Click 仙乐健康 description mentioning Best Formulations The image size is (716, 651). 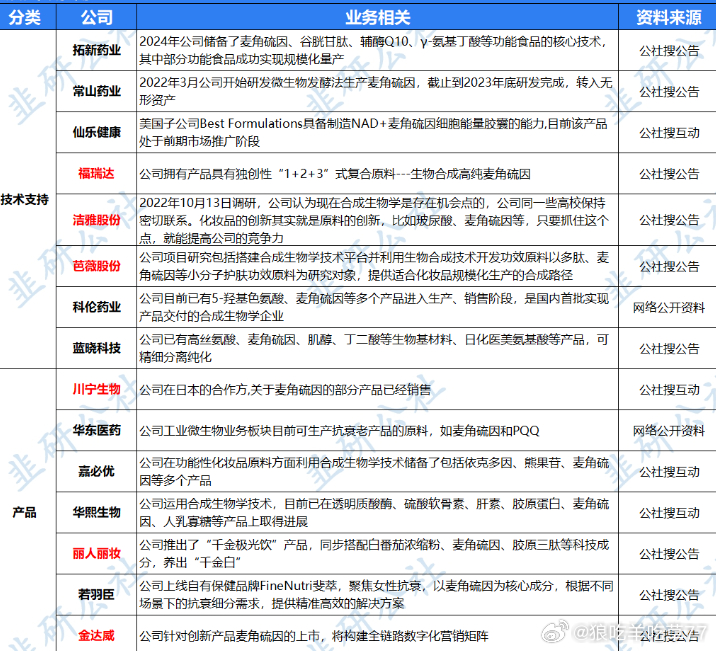pyautogui.click(x=373, y=132)
